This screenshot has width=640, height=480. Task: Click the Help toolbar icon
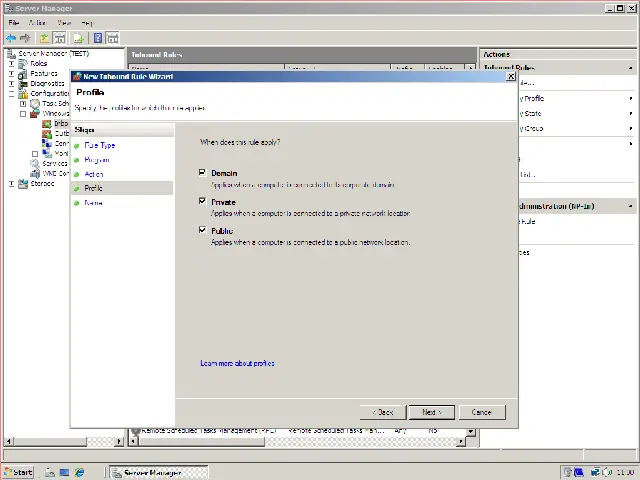pos(98,38)
